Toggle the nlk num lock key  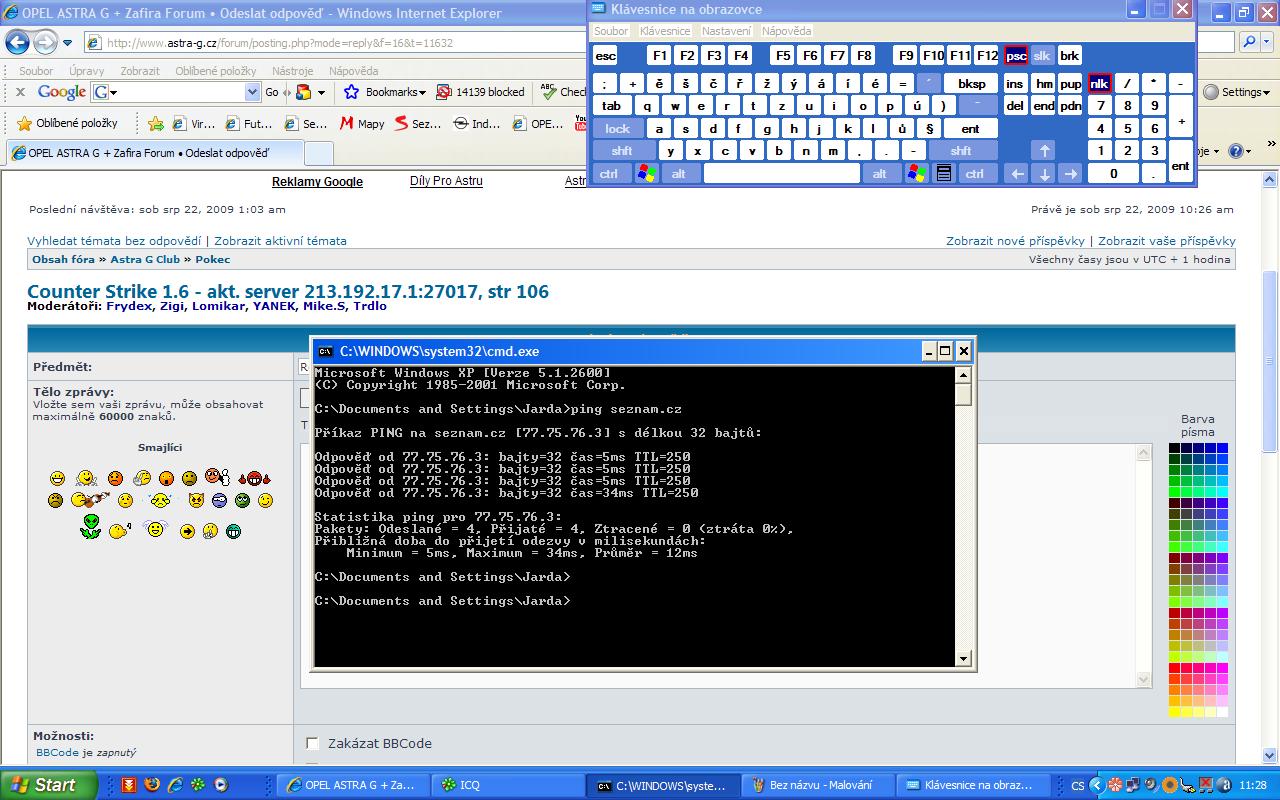[x=1100, y=83]
